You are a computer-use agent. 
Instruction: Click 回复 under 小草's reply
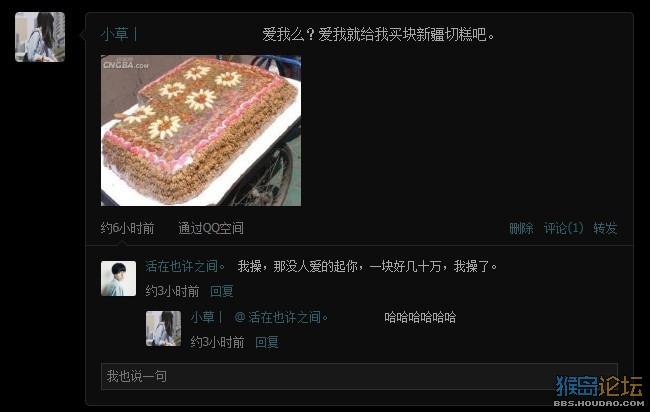pos(267,342)
